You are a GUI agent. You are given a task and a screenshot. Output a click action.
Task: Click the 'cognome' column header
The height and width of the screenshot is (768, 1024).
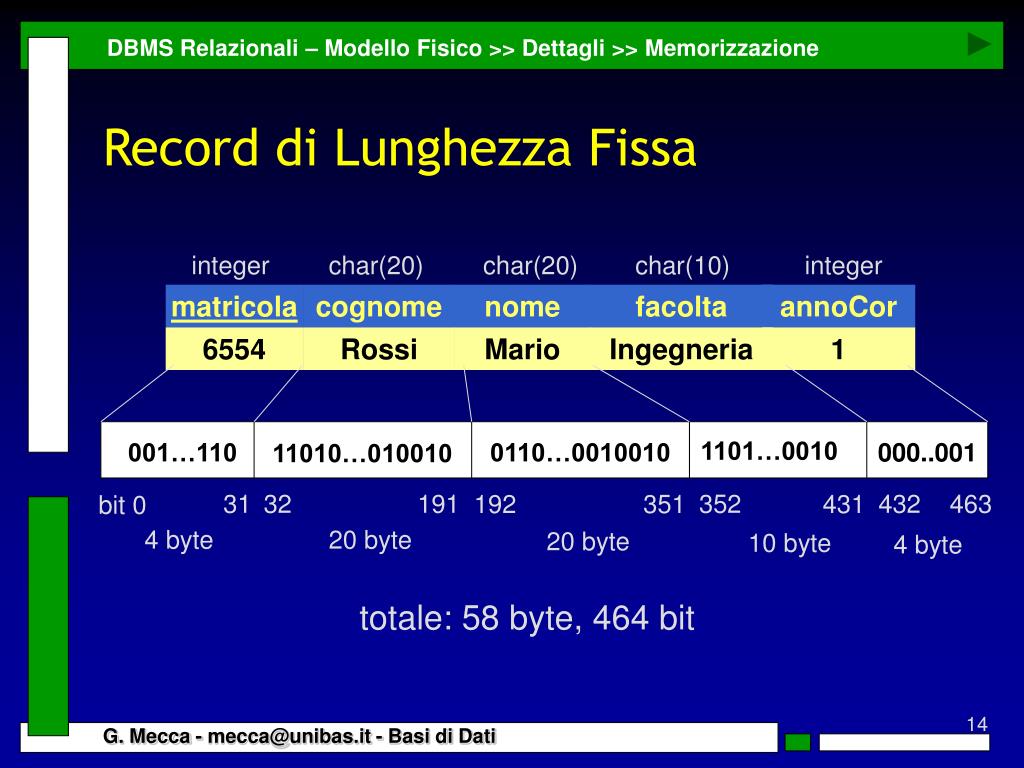pos(379,307)
